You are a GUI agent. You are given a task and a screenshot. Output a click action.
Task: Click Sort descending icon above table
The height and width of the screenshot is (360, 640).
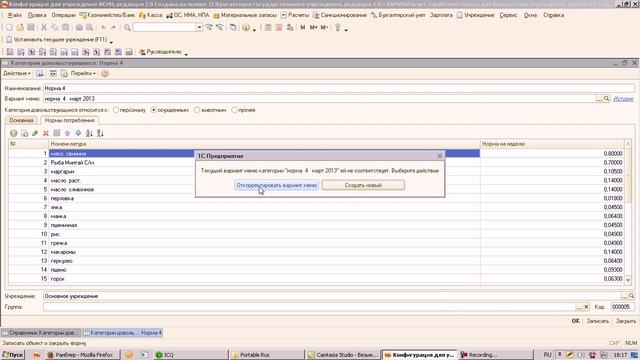100,133
